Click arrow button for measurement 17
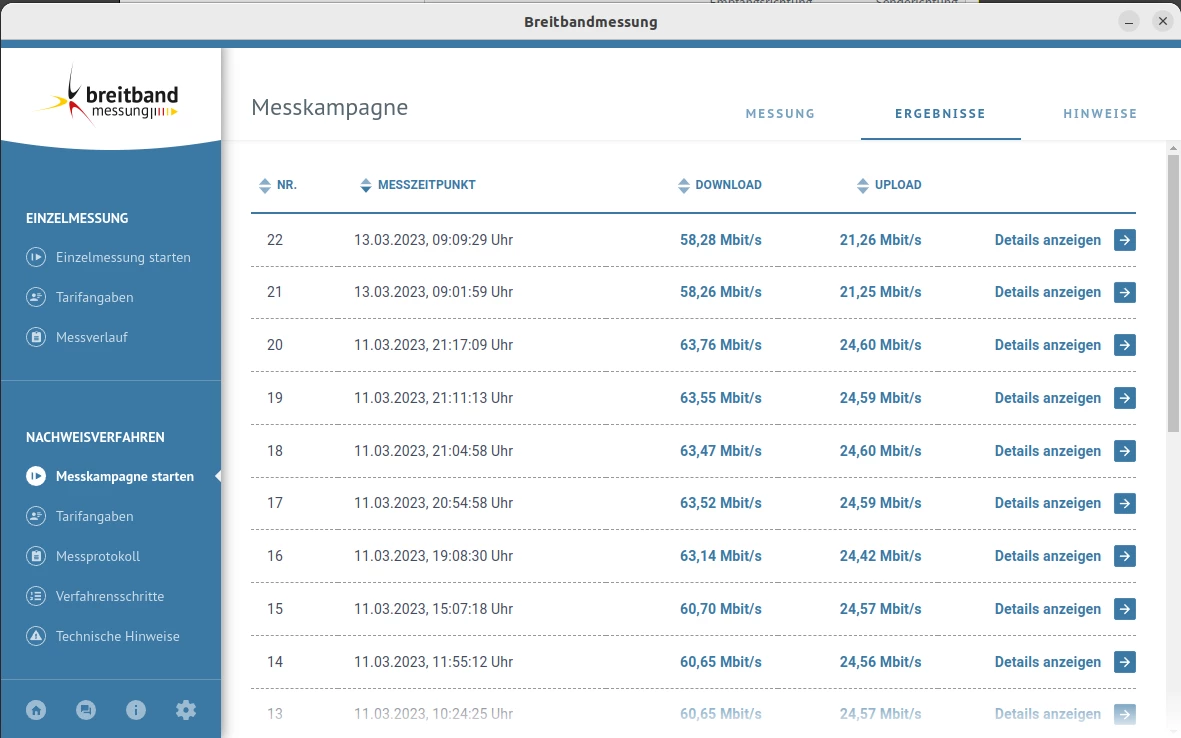1181x738 pixels. point(1125,503)
